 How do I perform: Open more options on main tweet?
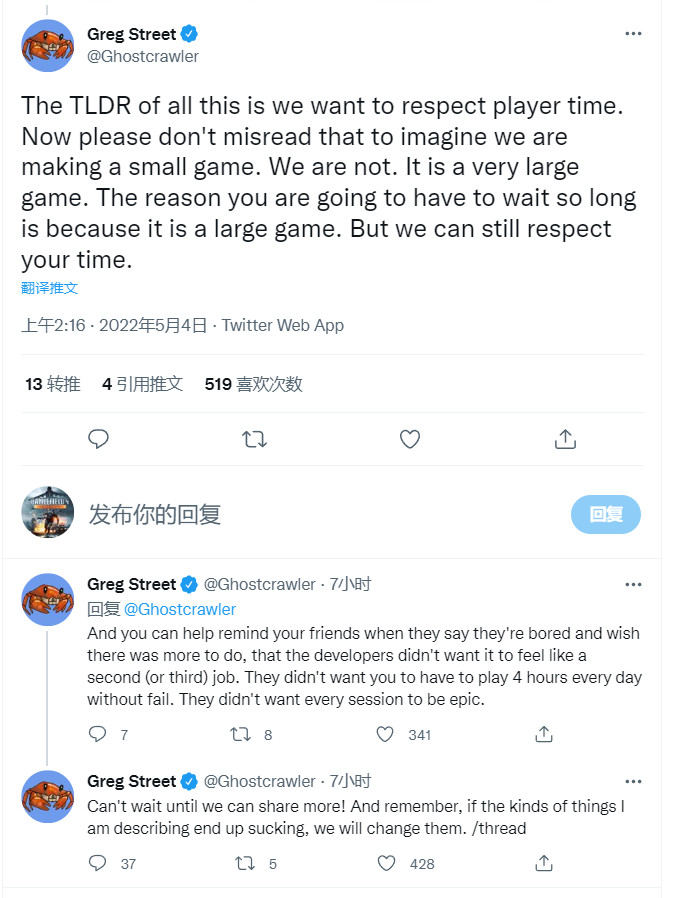633,34
